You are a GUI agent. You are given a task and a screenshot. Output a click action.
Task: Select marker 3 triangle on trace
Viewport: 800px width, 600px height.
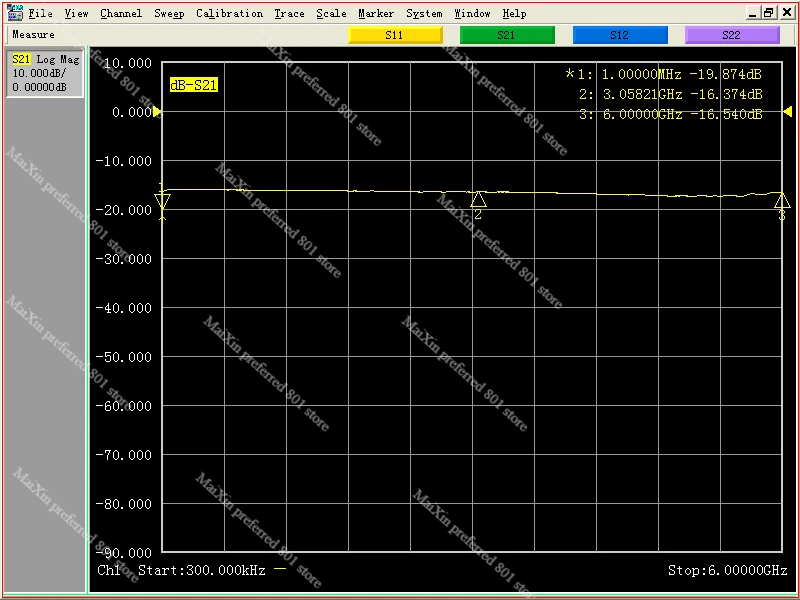pos(782,201)
